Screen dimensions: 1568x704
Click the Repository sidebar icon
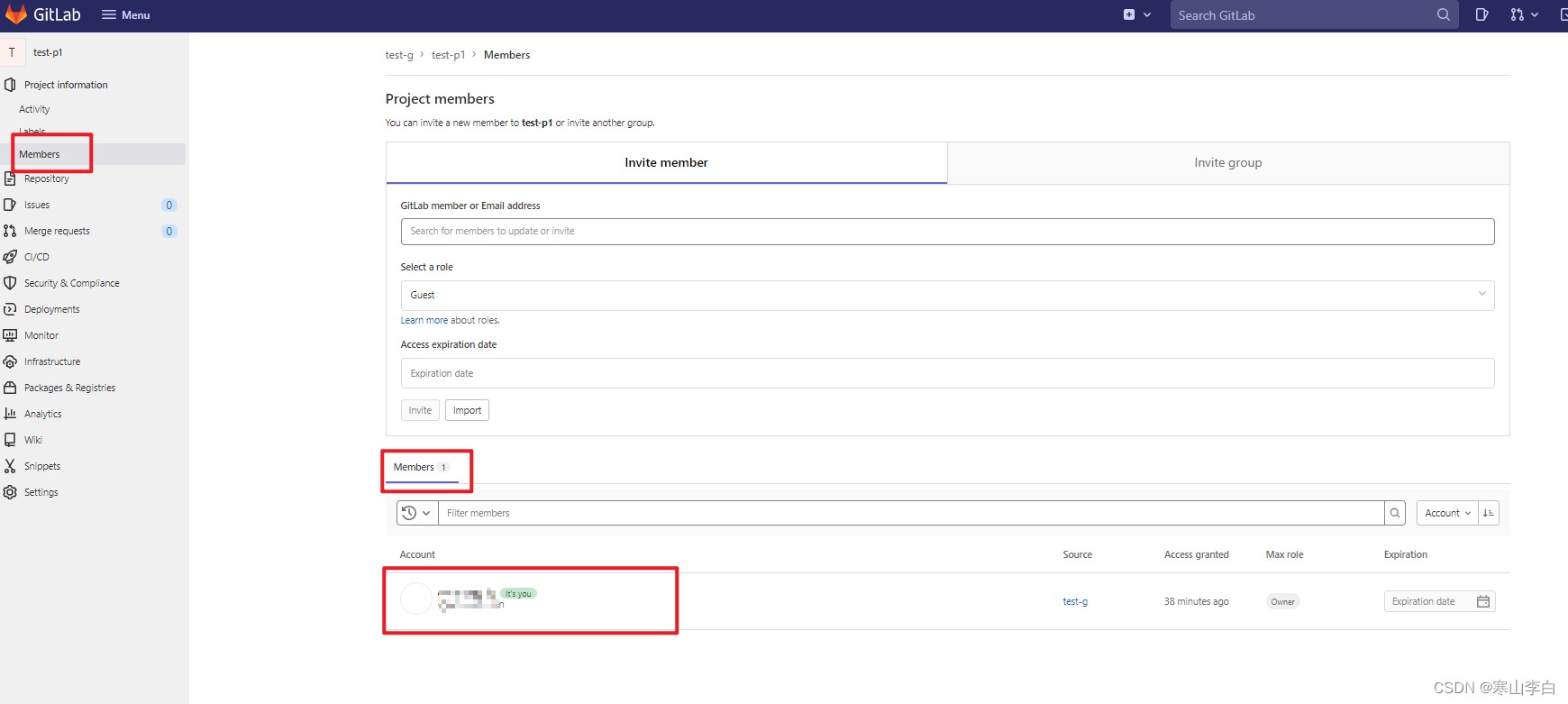point(10,178)
